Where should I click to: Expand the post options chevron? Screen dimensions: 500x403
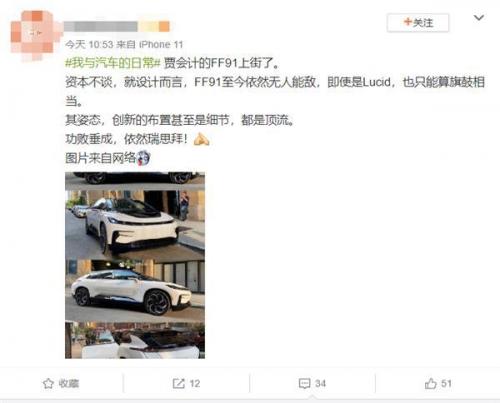pyautogui.click(x=479, y=18)
